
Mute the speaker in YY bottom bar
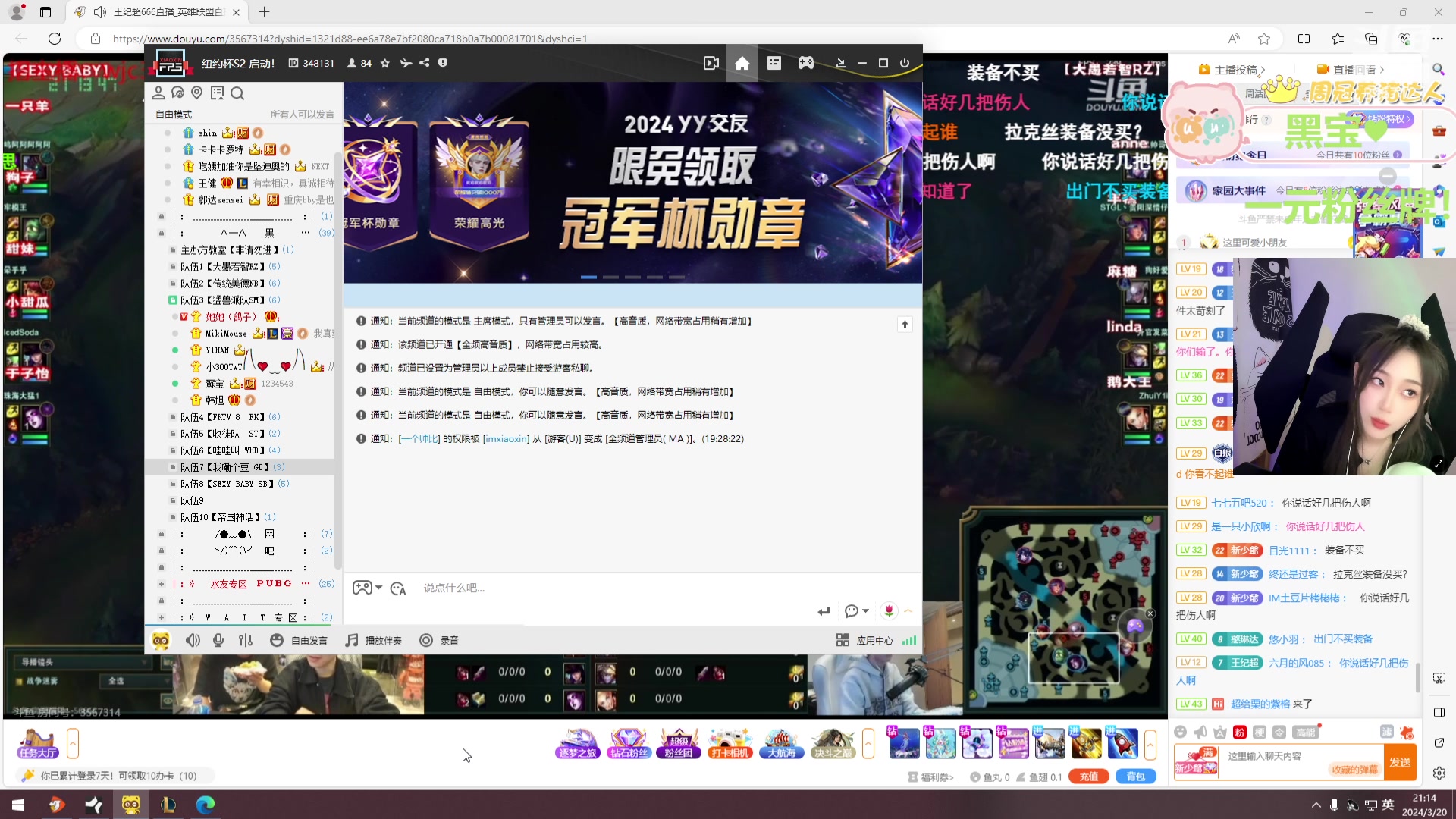tap(193, 640)
